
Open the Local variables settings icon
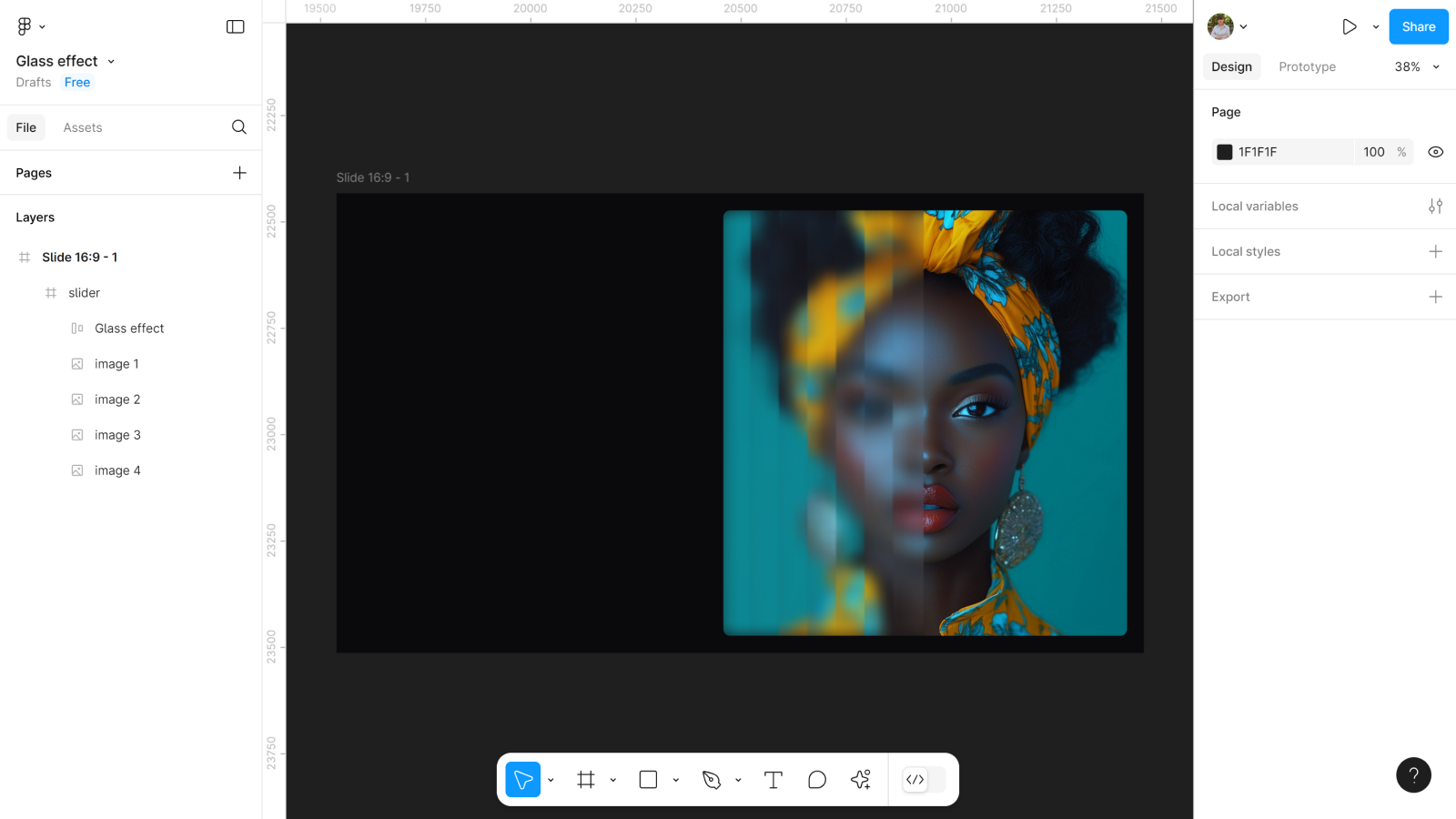click(1435, 207)
